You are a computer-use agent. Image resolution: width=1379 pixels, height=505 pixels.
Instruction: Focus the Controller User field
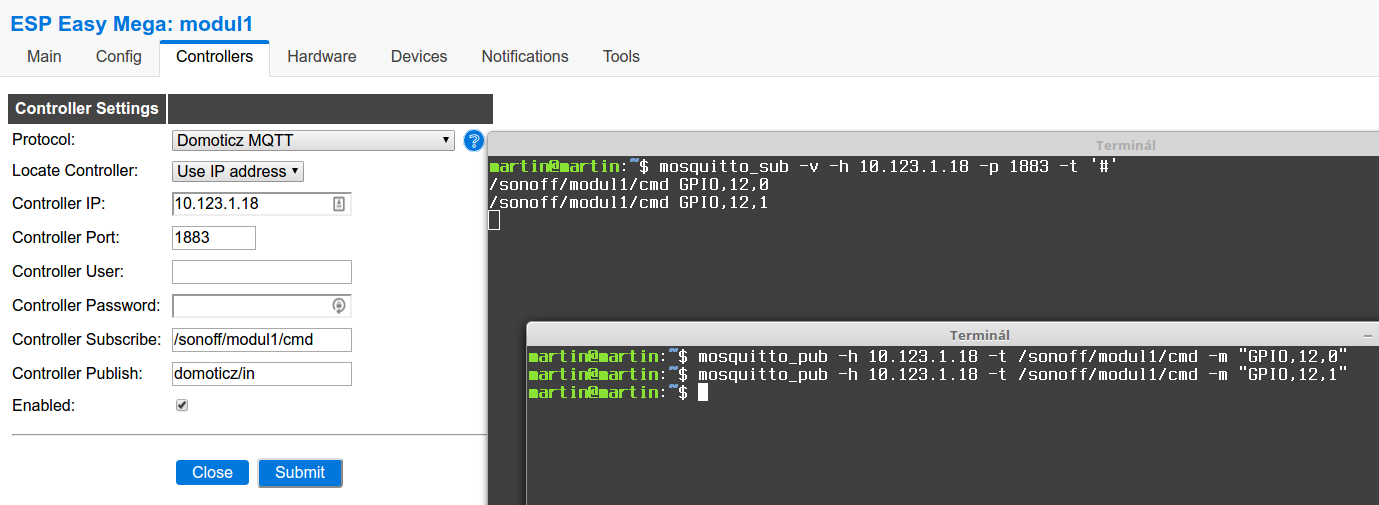(x=262, y=272)
